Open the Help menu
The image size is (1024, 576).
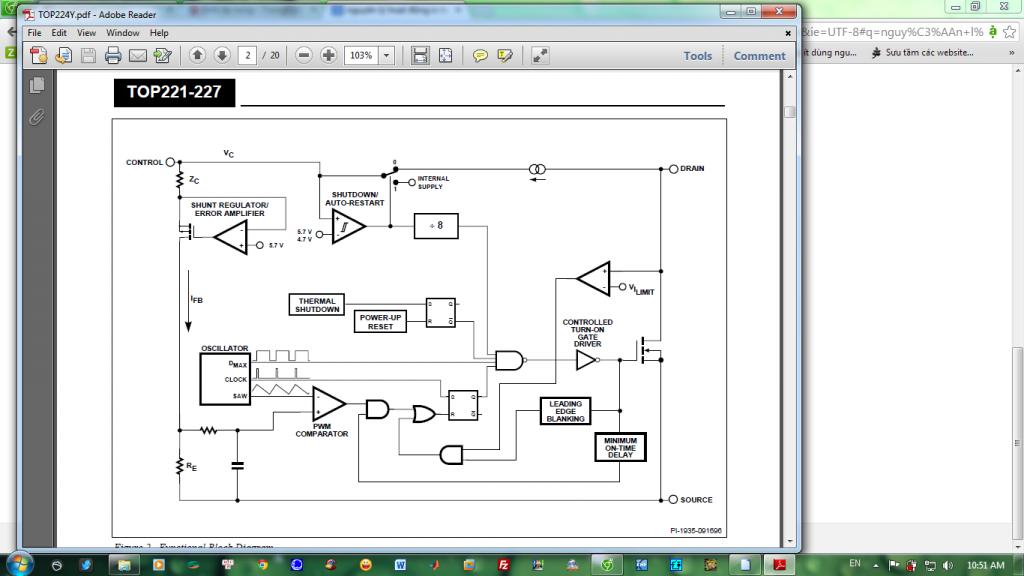[159, 33]
